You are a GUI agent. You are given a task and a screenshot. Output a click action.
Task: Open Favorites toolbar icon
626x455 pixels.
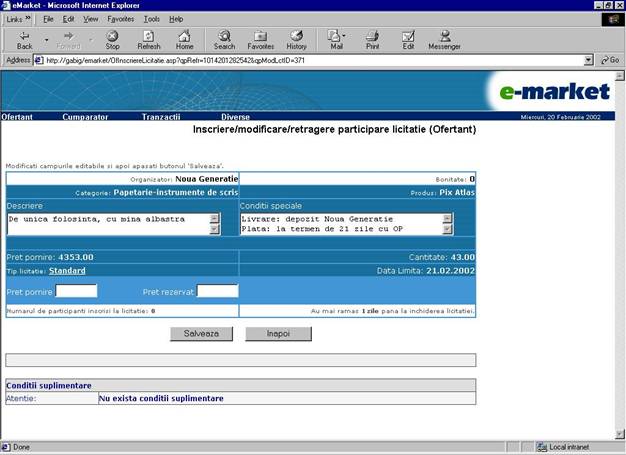(260, 36)
